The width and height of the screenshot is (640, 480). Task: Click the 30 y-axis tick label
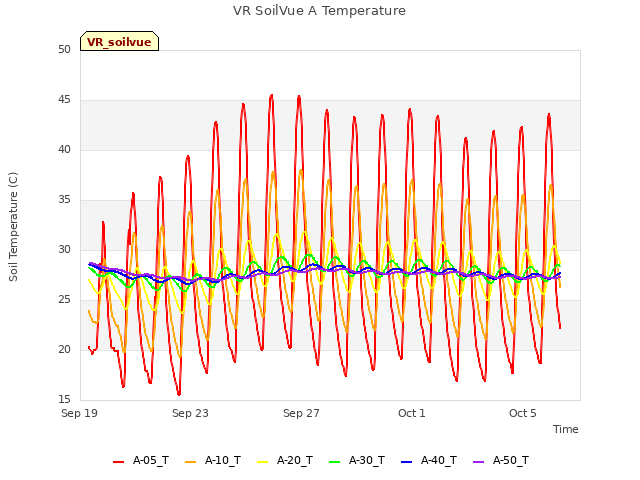click(x=64, y=249)
